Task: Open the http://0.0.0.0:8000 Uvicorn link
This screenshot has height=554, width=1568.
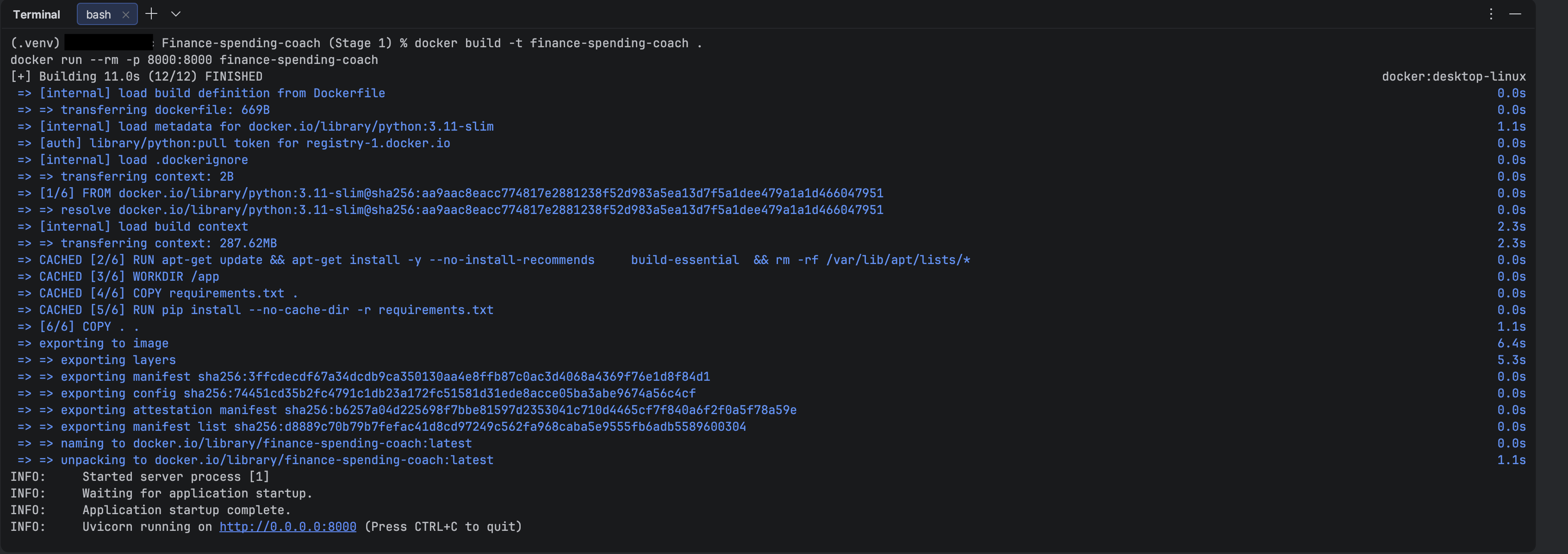Action: tap(287, 527)
